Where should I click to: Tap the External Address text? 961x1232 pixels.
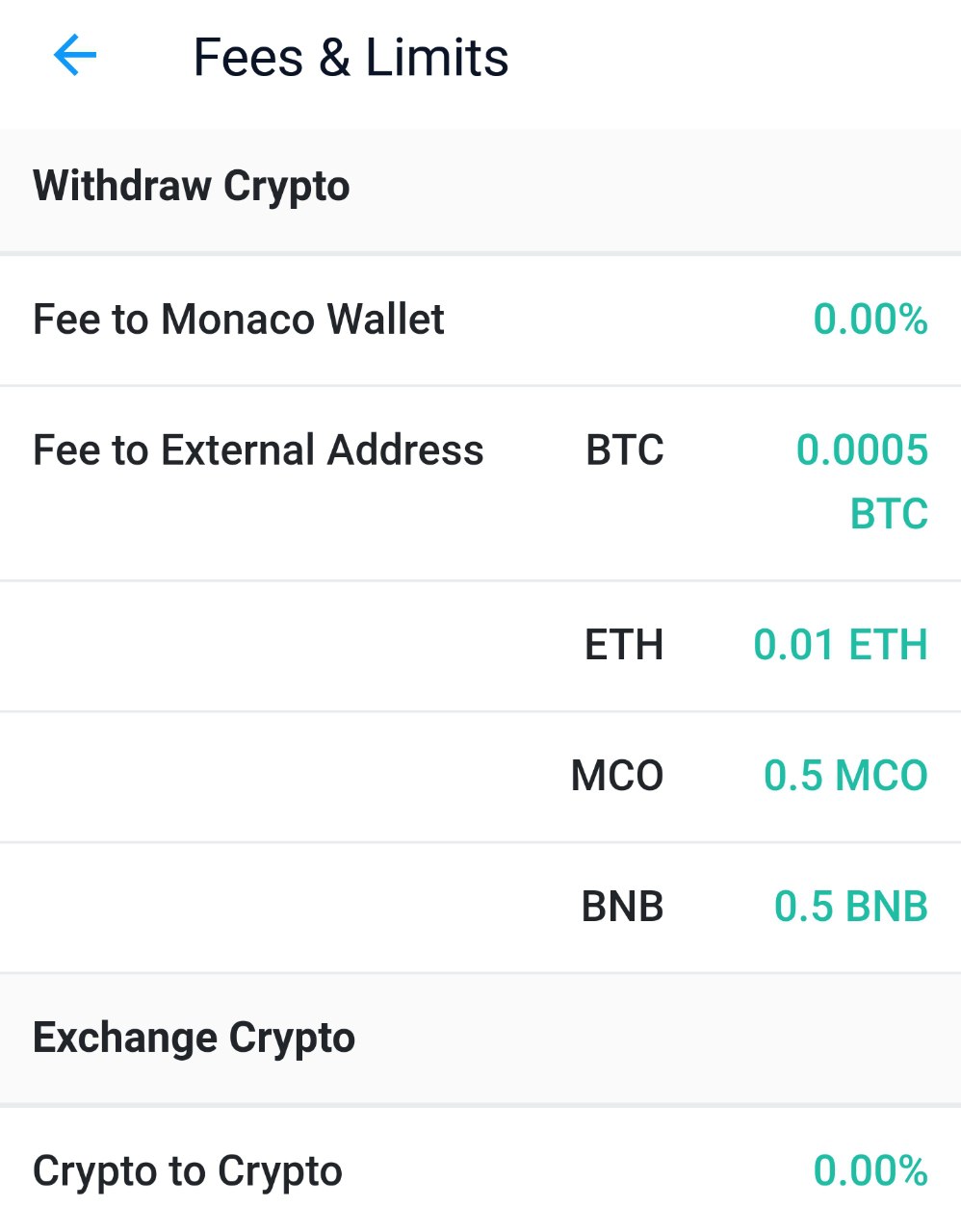tap(322, 450)
